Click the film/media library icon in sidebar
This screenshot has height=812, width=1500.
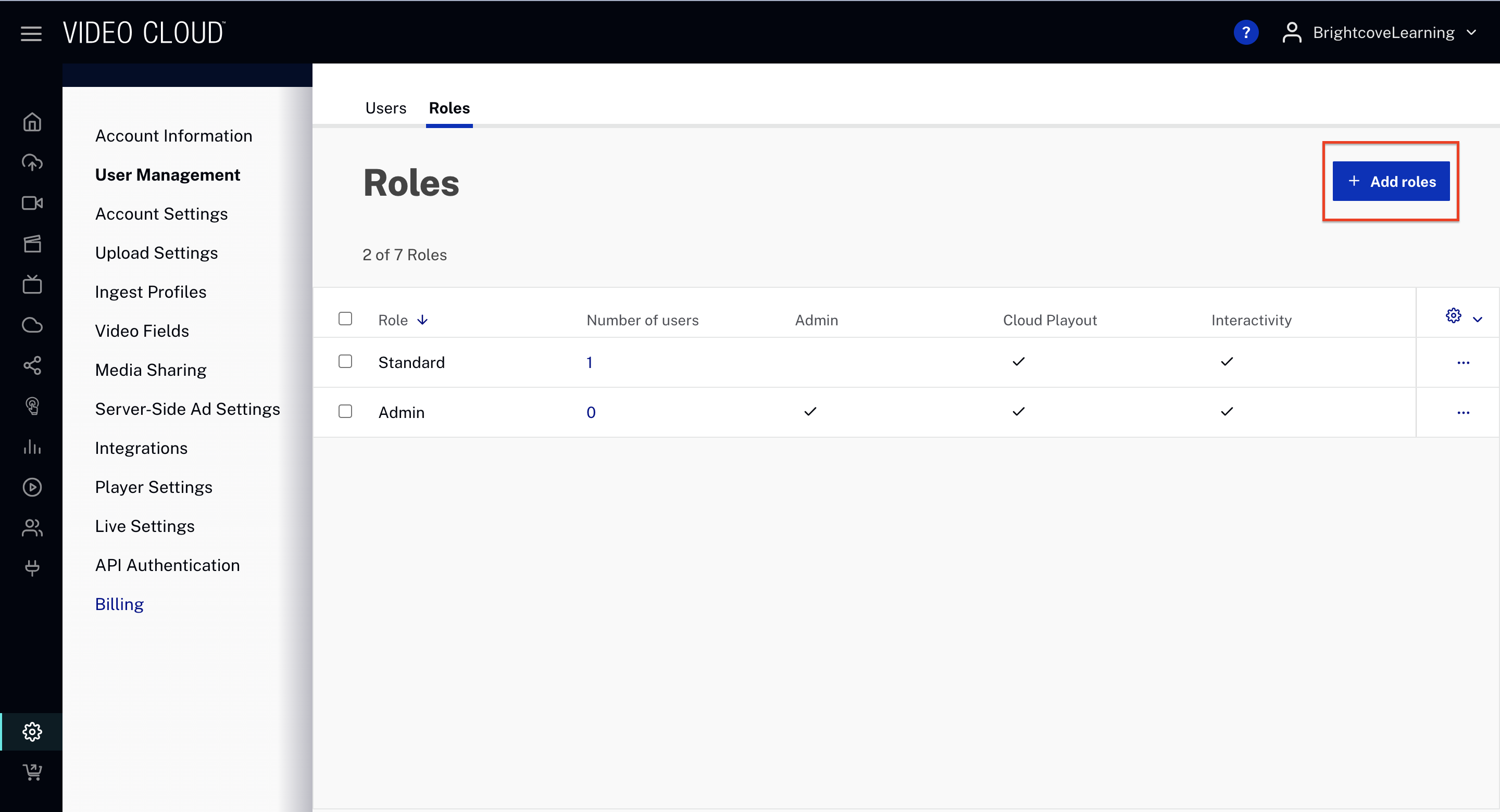point(32,243)
